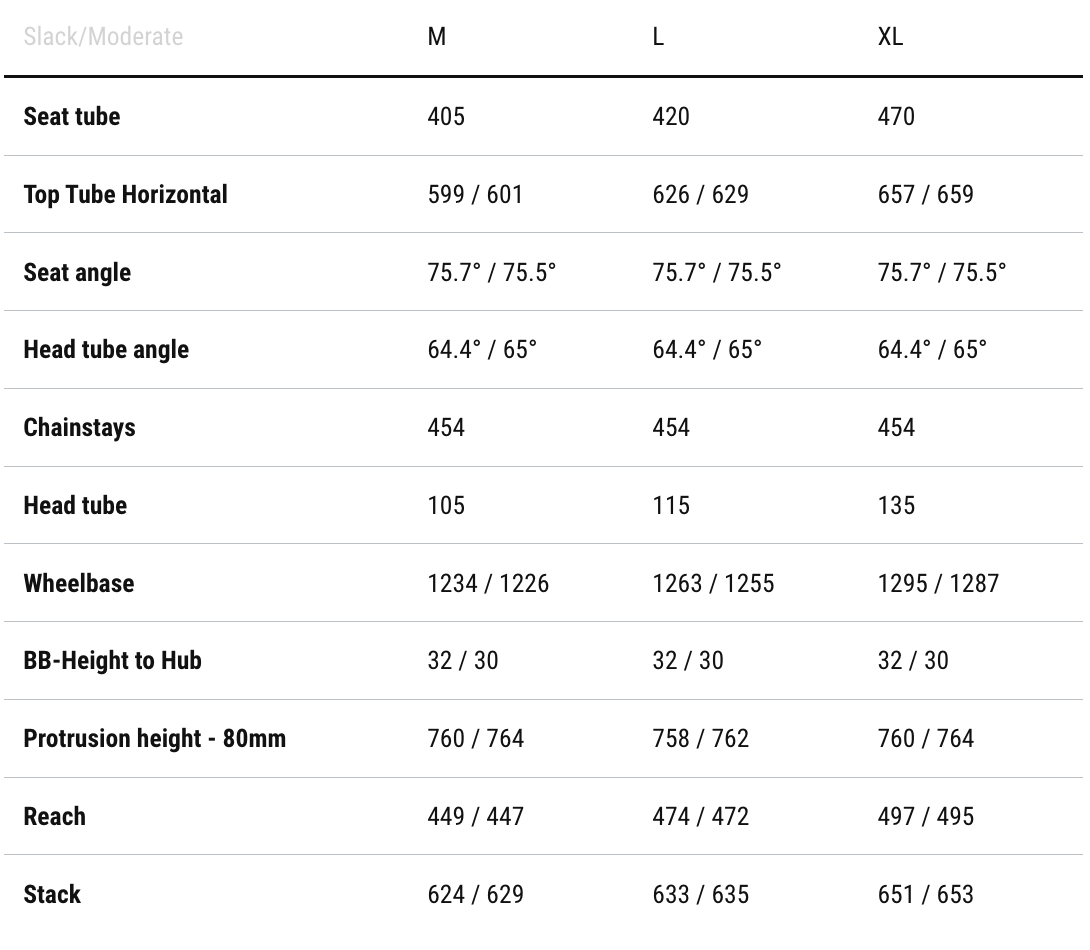
Task: Click the stack value 651 / 653
Action: [x=925, y=894]
